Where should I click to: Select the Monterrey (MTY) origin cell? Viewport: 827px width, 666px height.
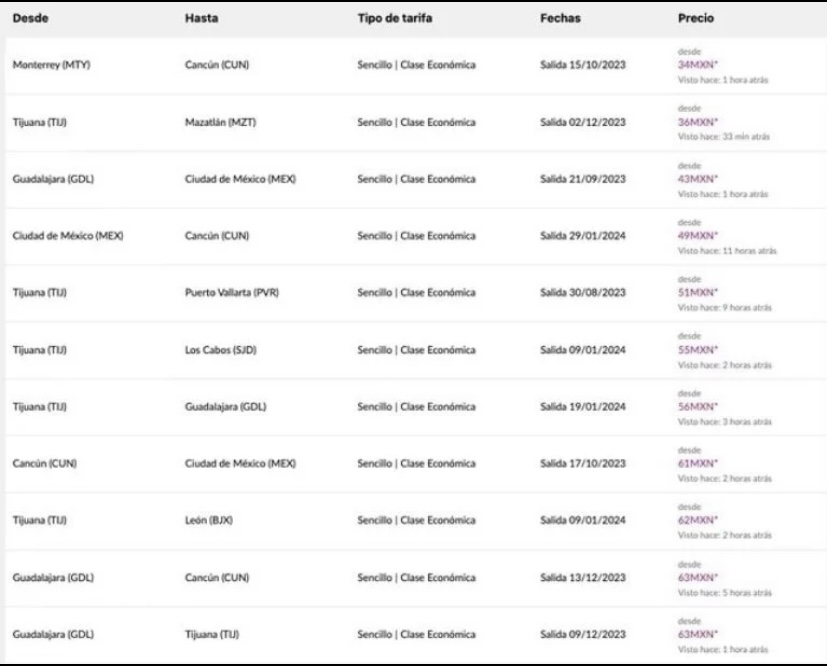tap(51, 65)
